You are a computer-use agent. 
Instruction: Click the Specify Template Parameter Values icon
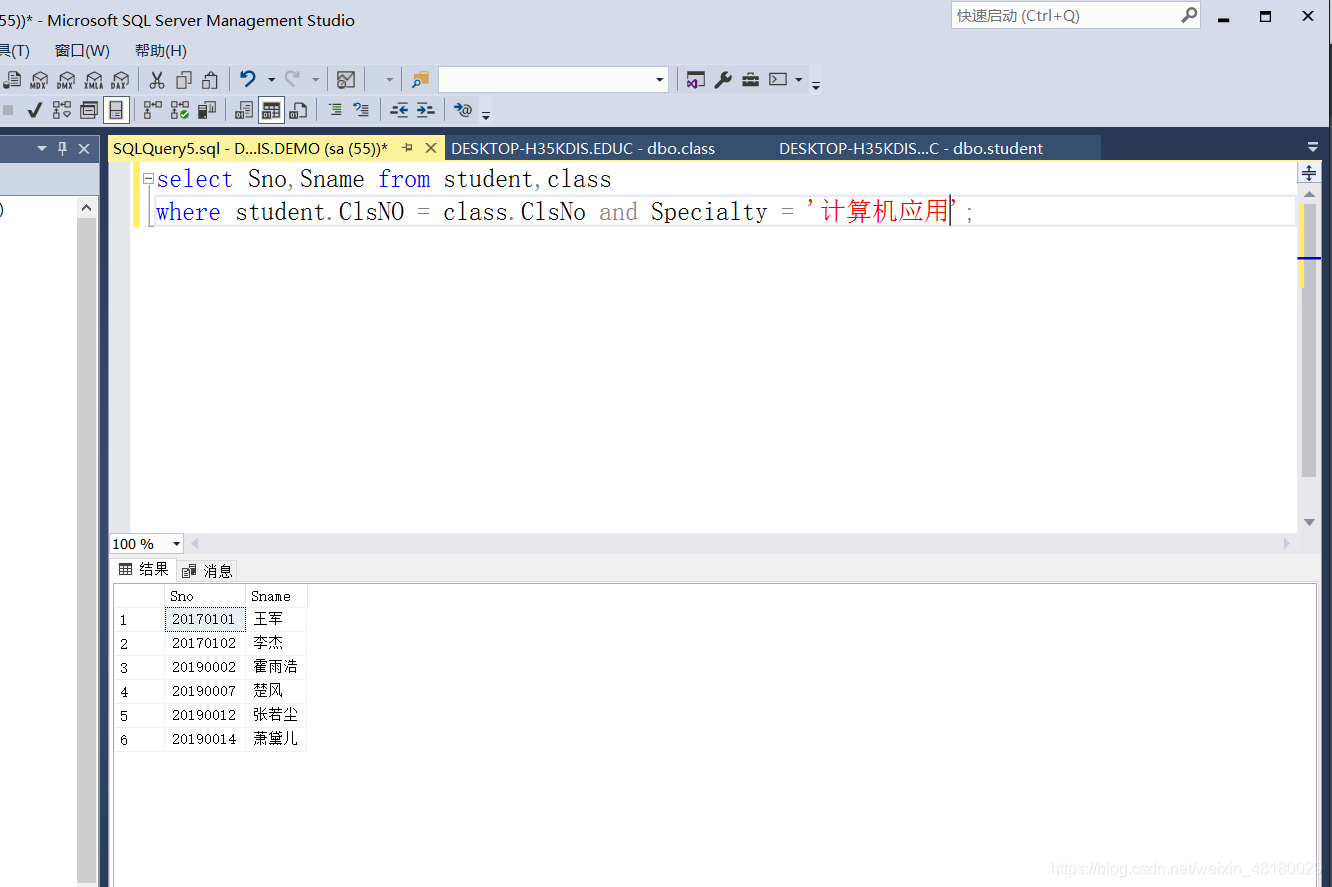[x=463, y=110]
